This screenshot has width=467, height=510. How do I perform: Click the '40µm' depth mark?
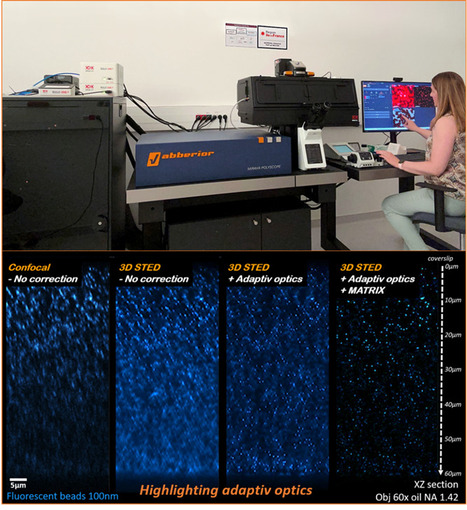point(453,405)
